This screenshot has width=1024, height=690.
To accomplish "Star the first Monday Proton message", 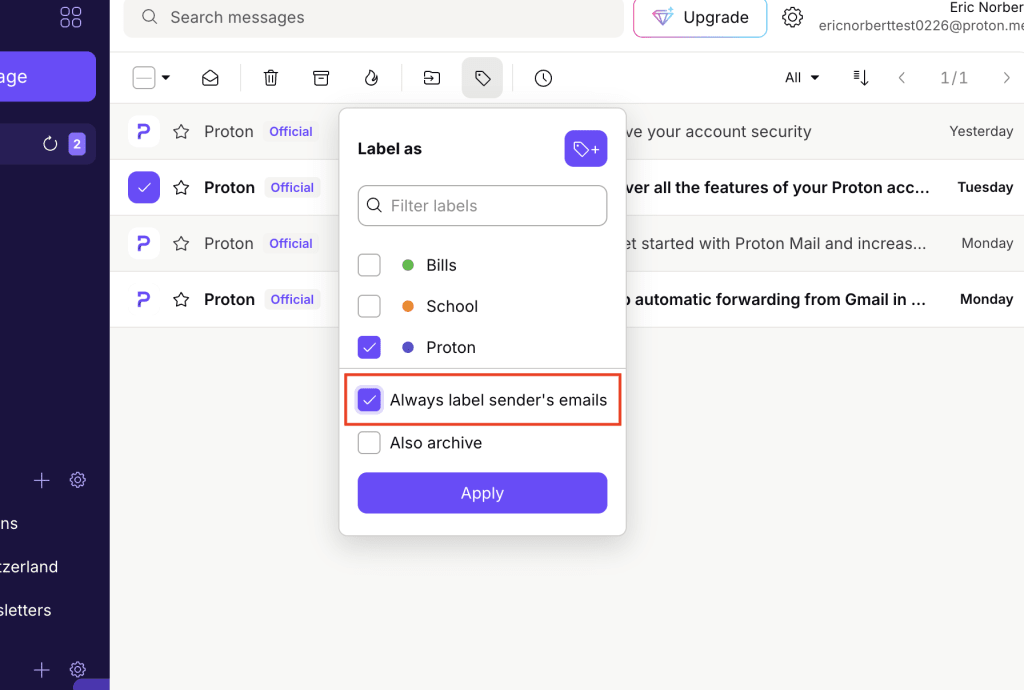I will [x=181, y=244].
